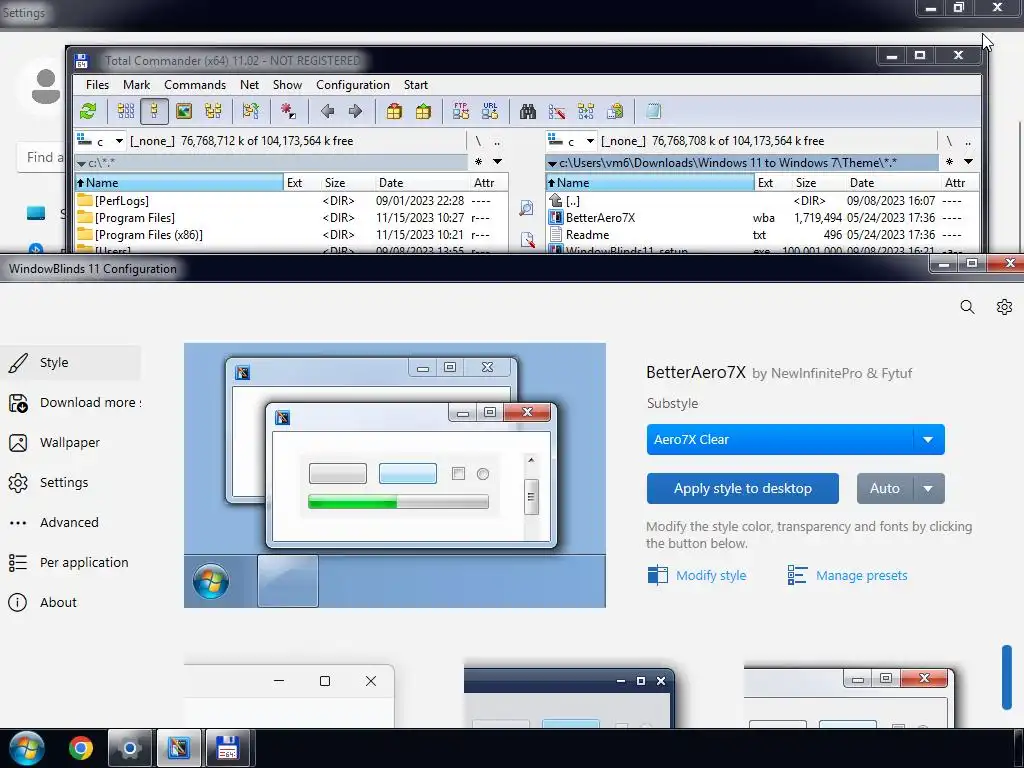Open the FTP connect toolbar icon
Viewport: 1024px width, 768px height.
pyautogui.click(x=461, y=111)
